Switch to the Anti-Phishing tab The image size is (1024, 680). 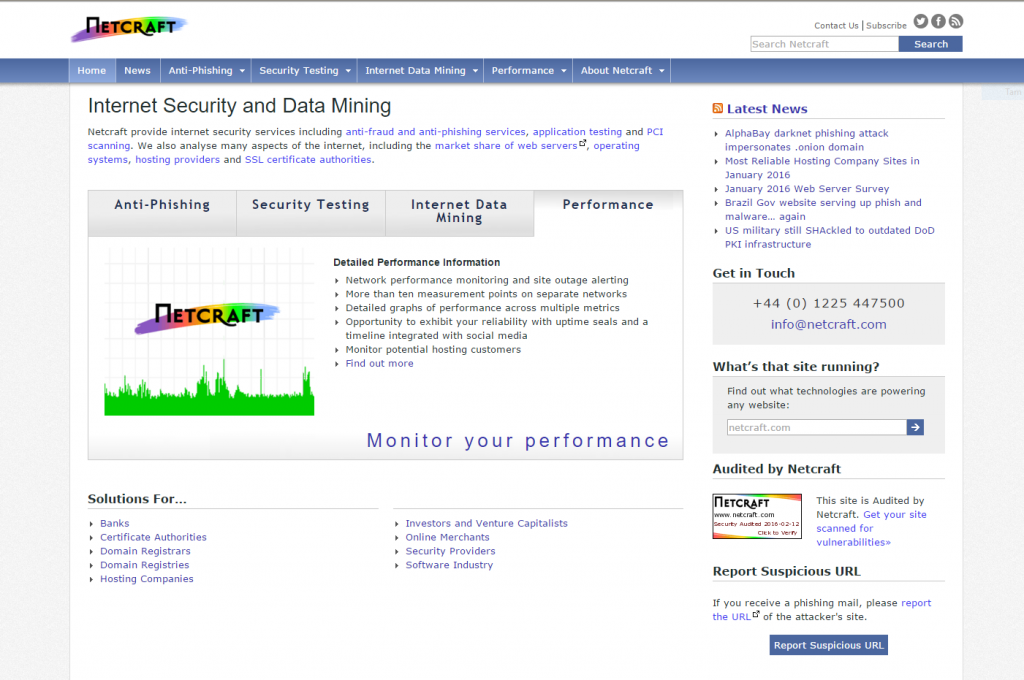coord(162,205)
